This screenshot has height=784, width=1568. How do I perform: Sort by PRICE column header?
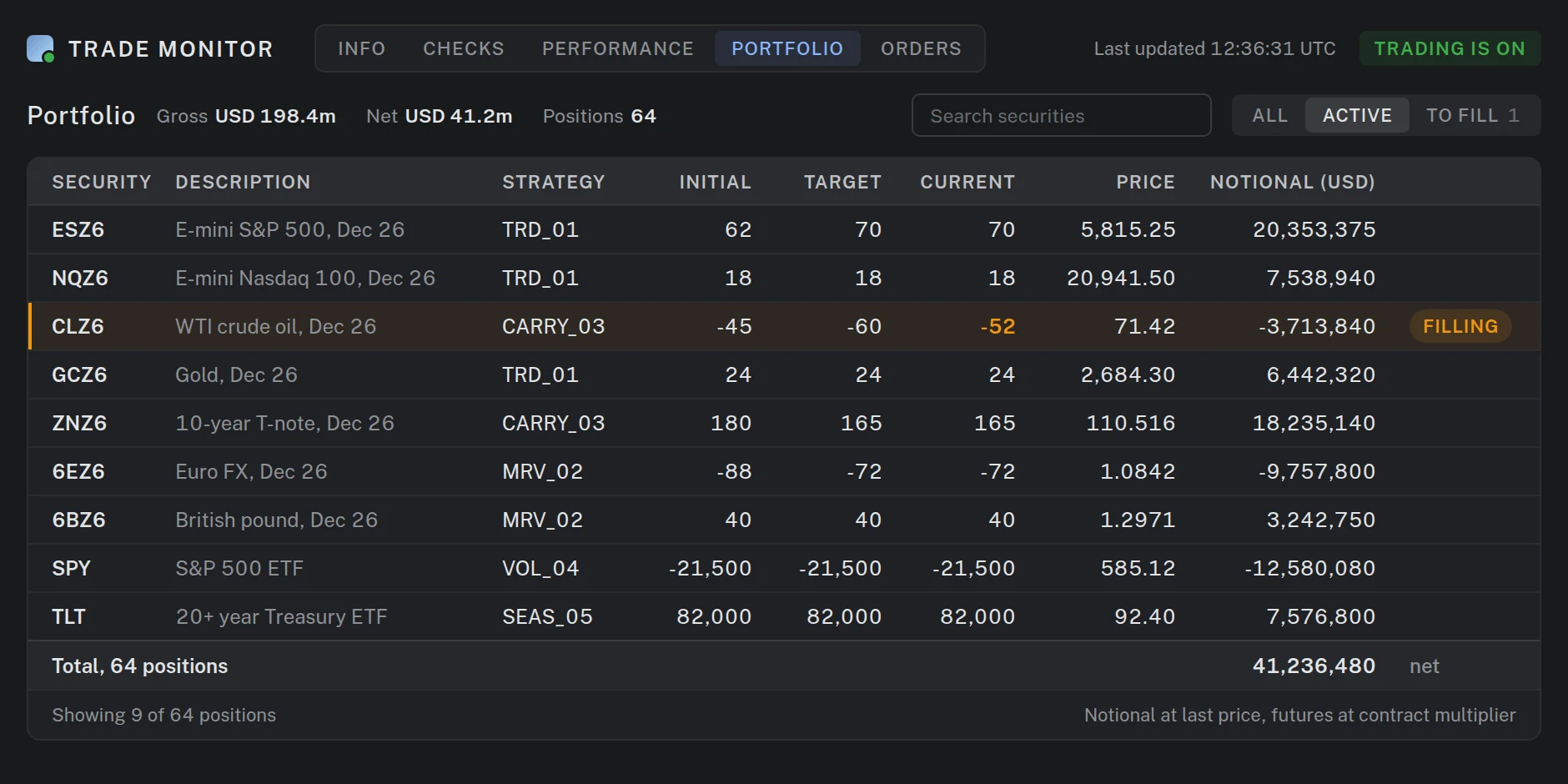[x=1146, y=182]
